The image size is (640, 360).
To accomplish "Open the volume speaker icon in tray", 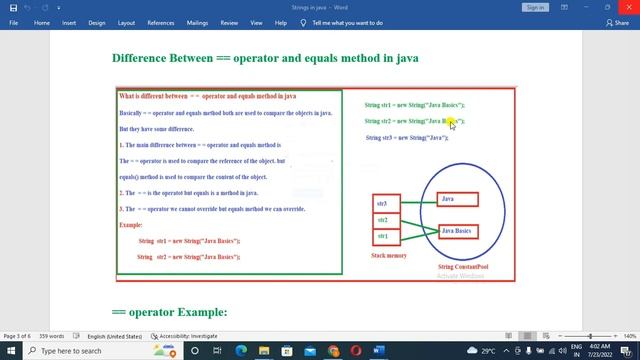I will pos(563,351).
